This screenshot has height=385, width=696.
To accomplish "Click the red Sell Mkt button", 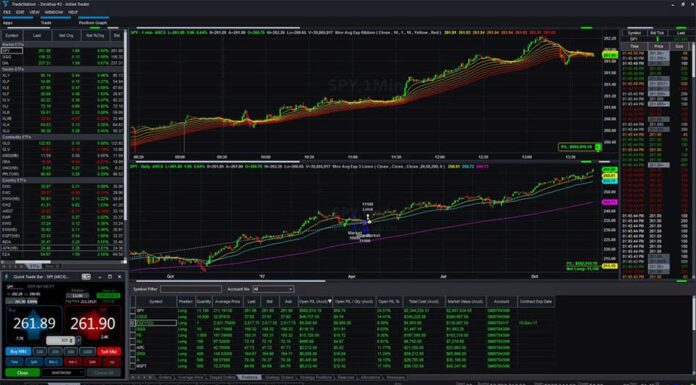I will [109, 351].
